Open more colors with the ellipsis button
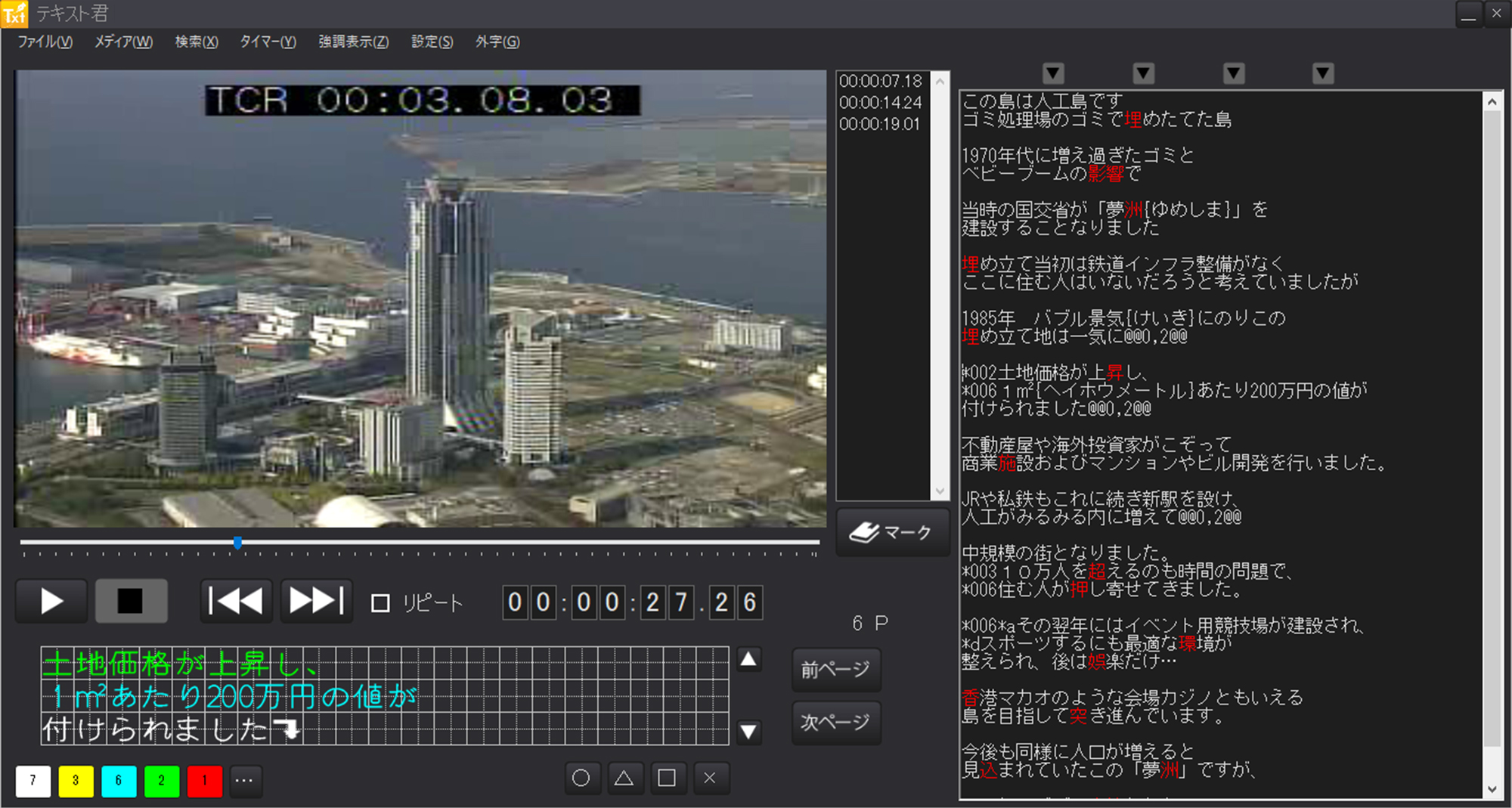The width and height of the screenshot is (1512, 808). pos(244,781)
